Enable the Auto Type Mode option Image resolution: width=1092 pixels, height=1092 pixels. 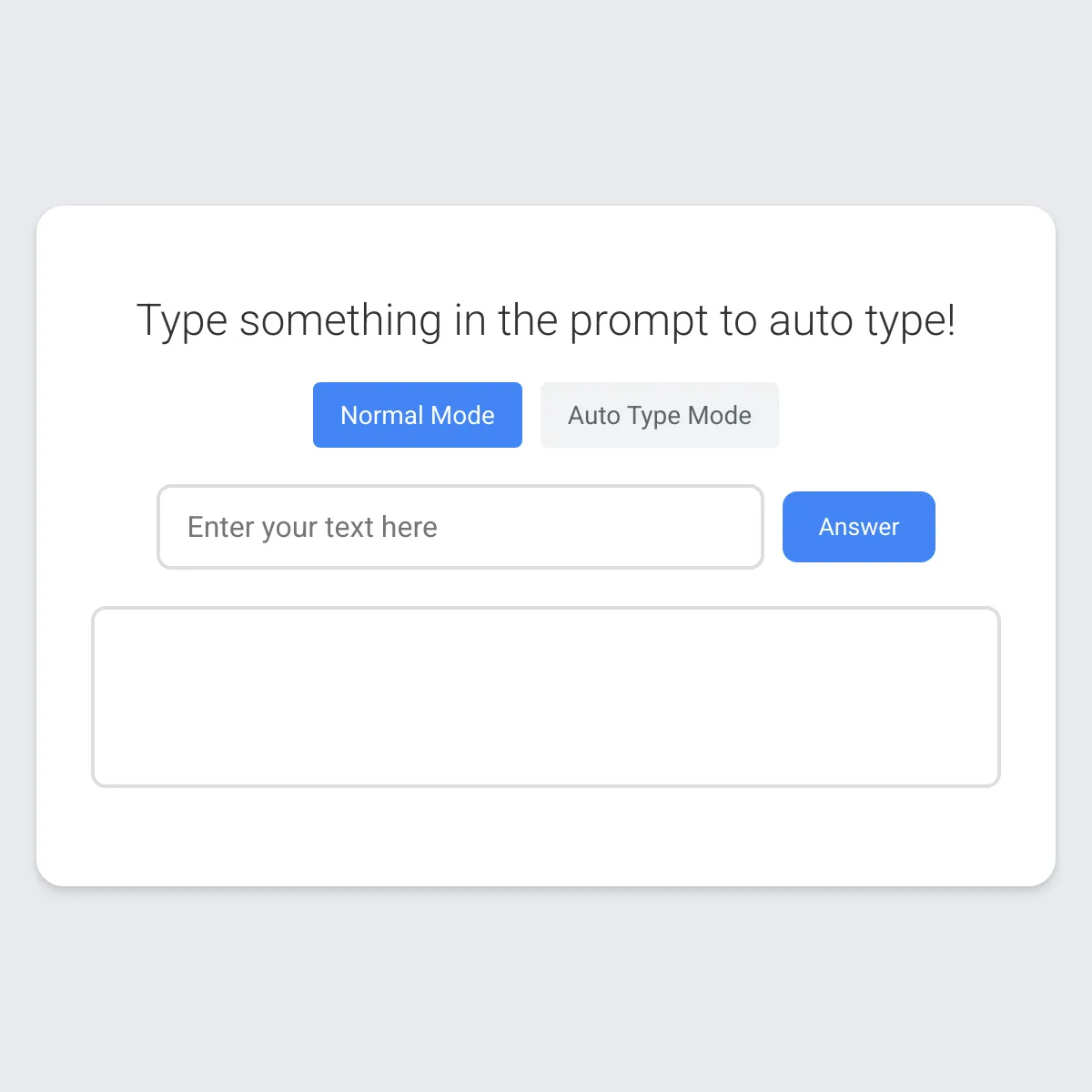coord(660,415)
